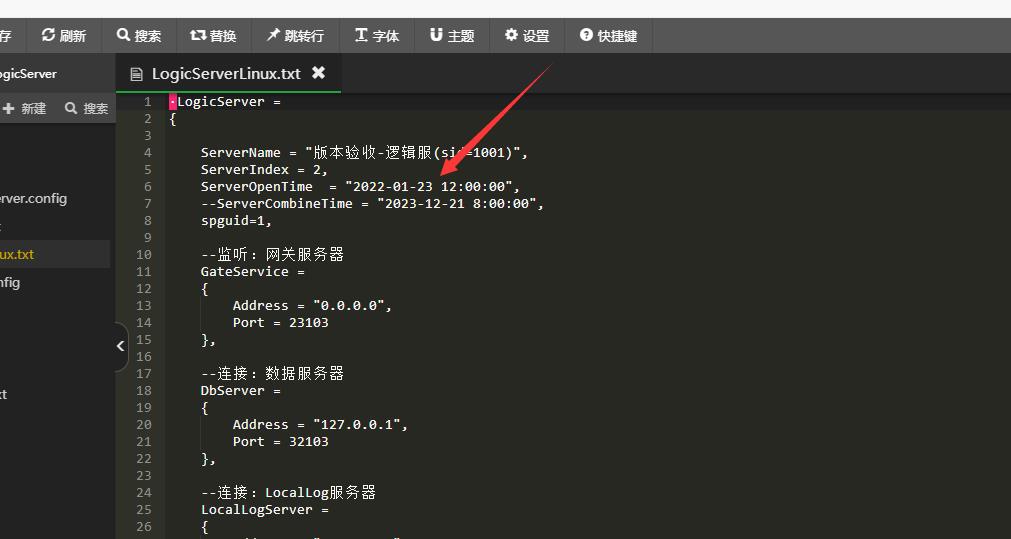Click line number 6 in the gutter
Image resolution: width=1011 pixels, height=539 pixels.
[147, 186]
